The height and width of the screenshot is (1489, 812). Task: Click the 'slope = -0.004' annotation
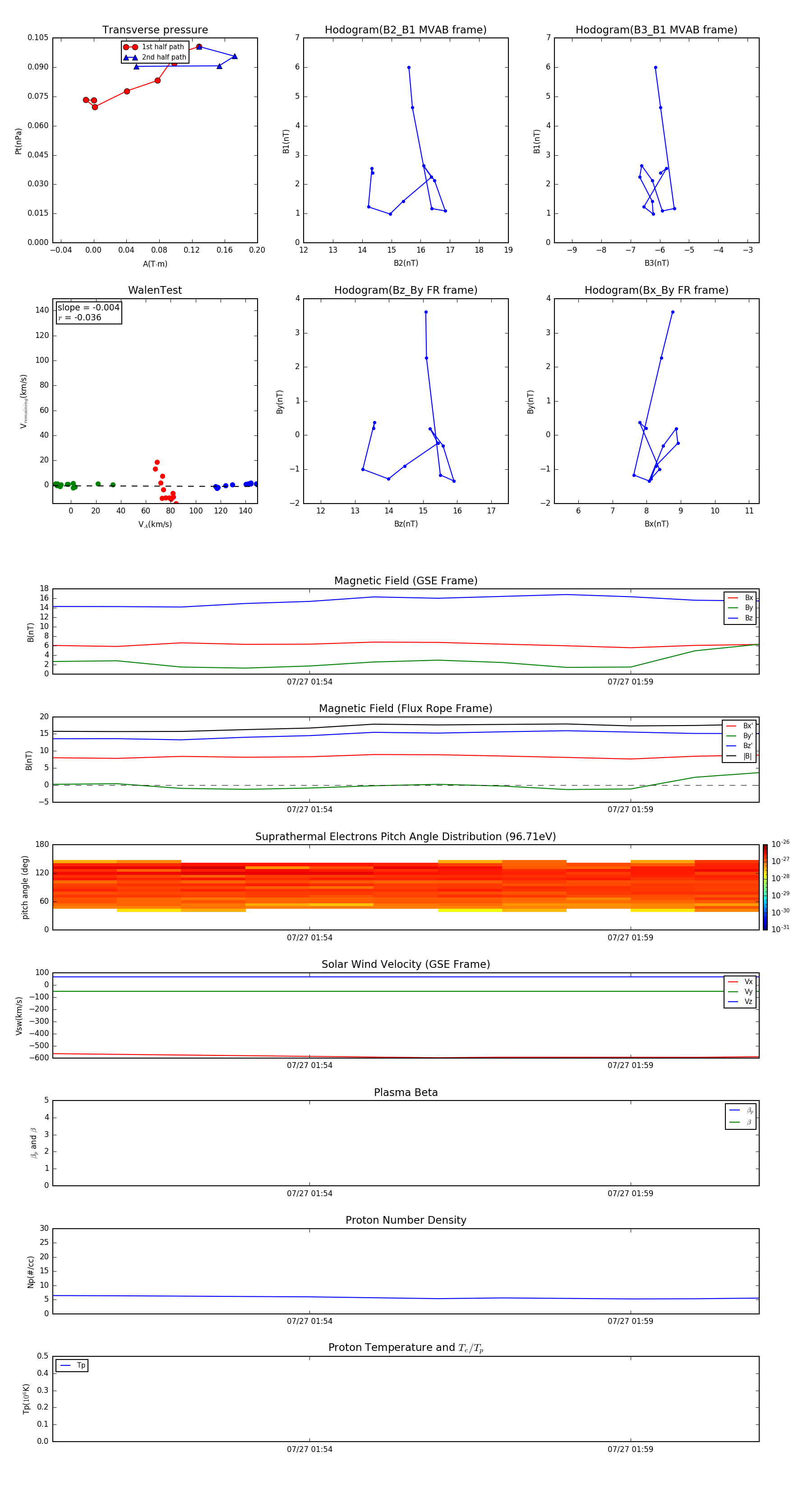[x=88, y=308]
